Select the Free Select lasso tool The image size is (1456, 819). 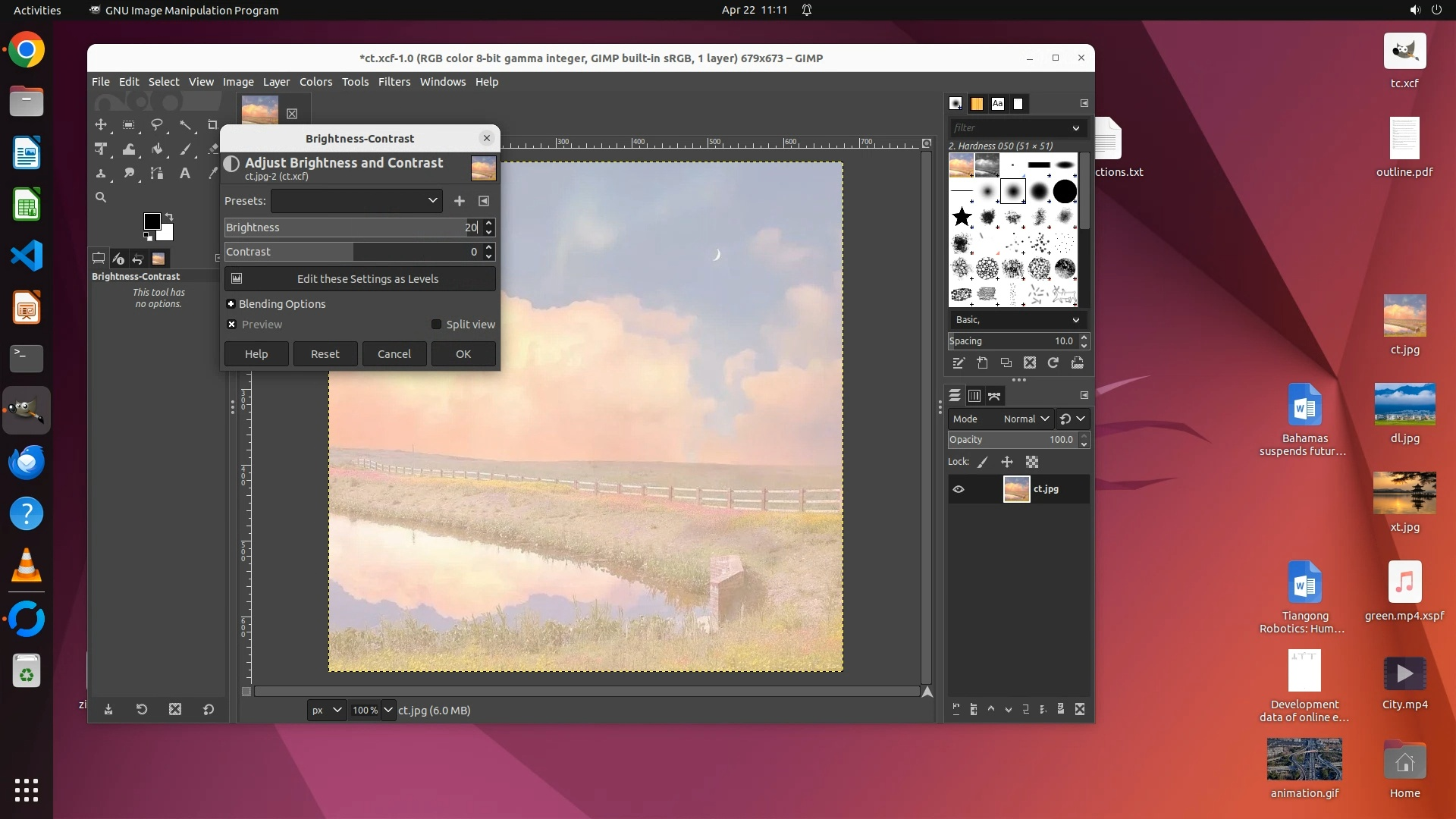[157, 125]
